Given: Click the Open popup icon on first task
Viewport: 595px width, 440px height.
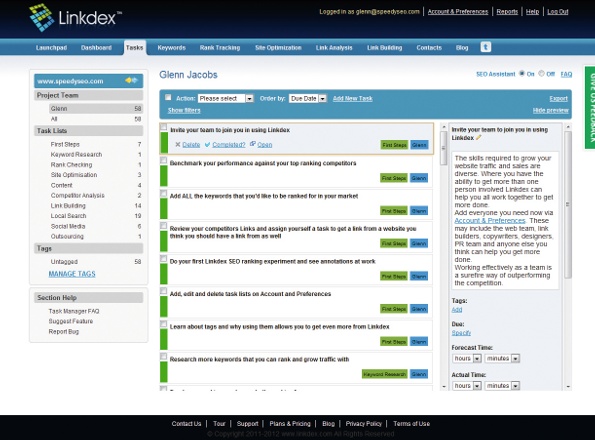Looking at the screenshot, I should tap(252, 144).
